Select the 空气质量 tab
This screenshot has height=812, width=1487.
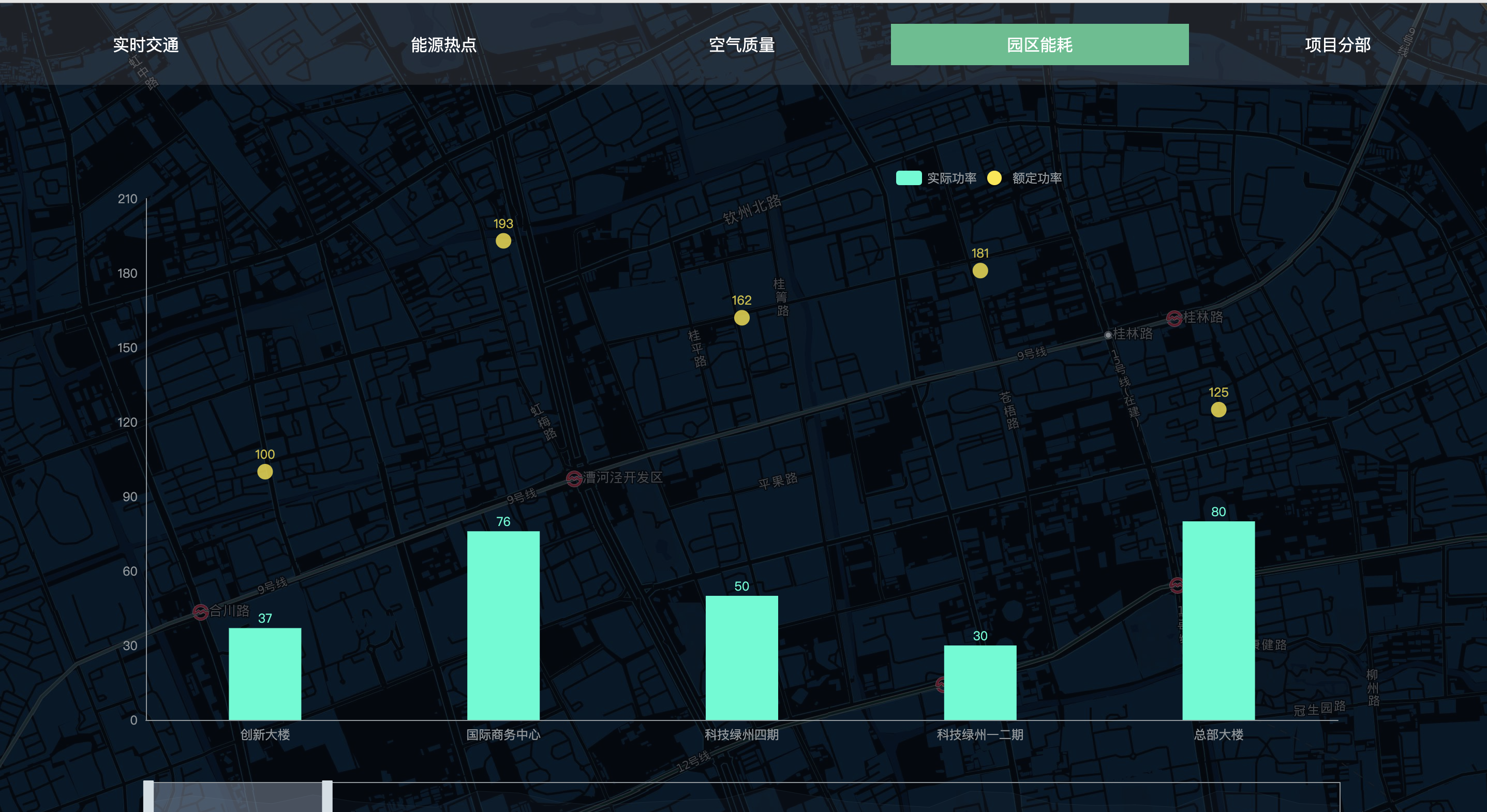click(x=741, y=44)
